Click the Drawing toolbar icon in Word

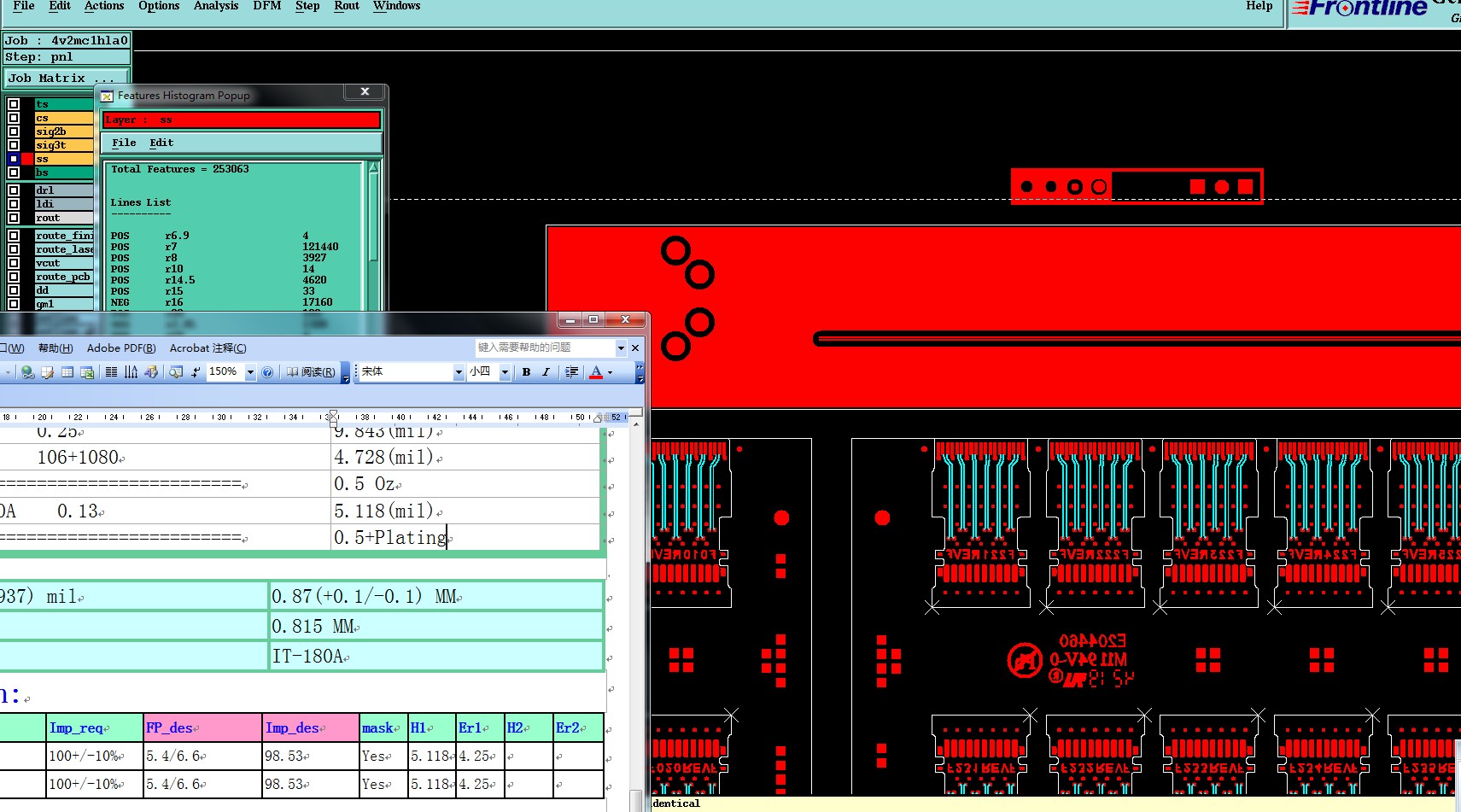pos(151,372)
